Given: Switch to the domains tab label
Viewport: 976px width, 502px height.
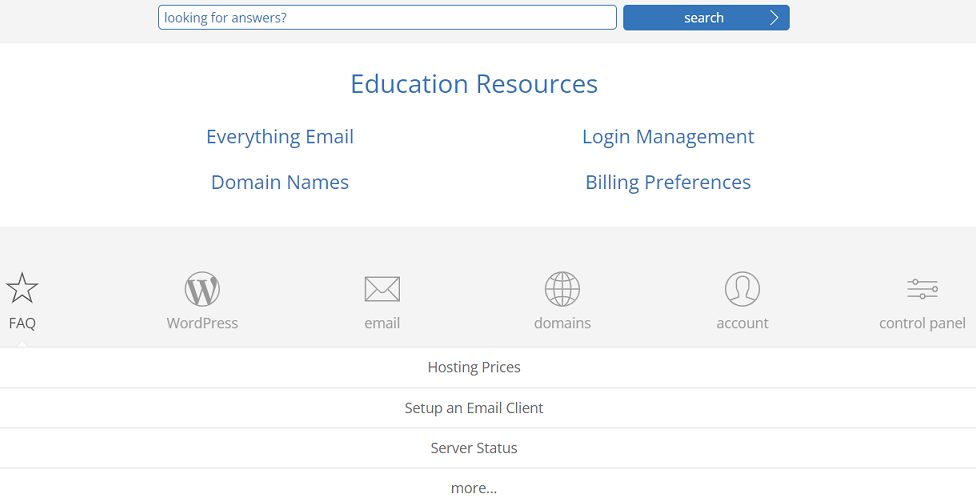Looking at the screenshot, I should point(562,323).
